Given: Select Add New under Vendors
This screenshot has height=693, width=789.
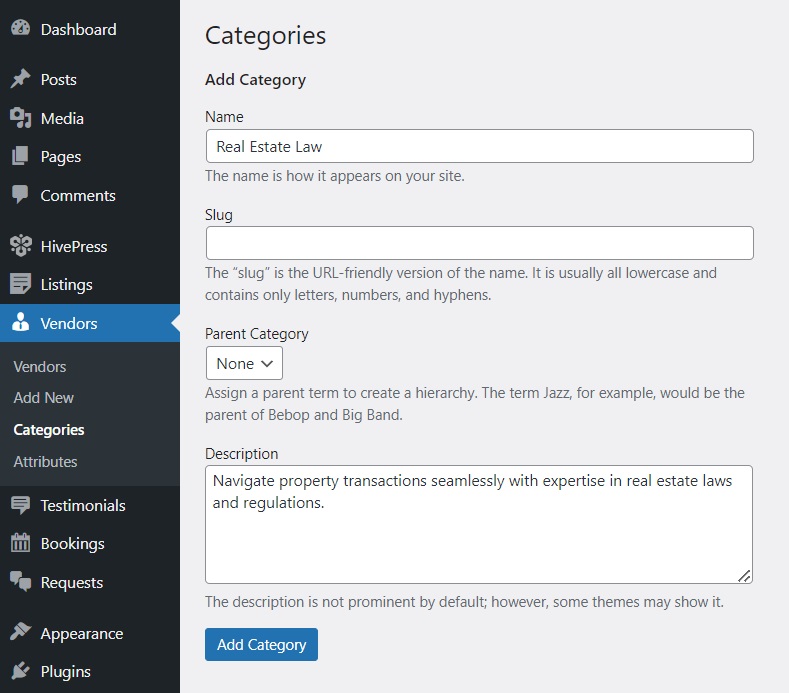Looking at the screenshot, I should 44,398.
